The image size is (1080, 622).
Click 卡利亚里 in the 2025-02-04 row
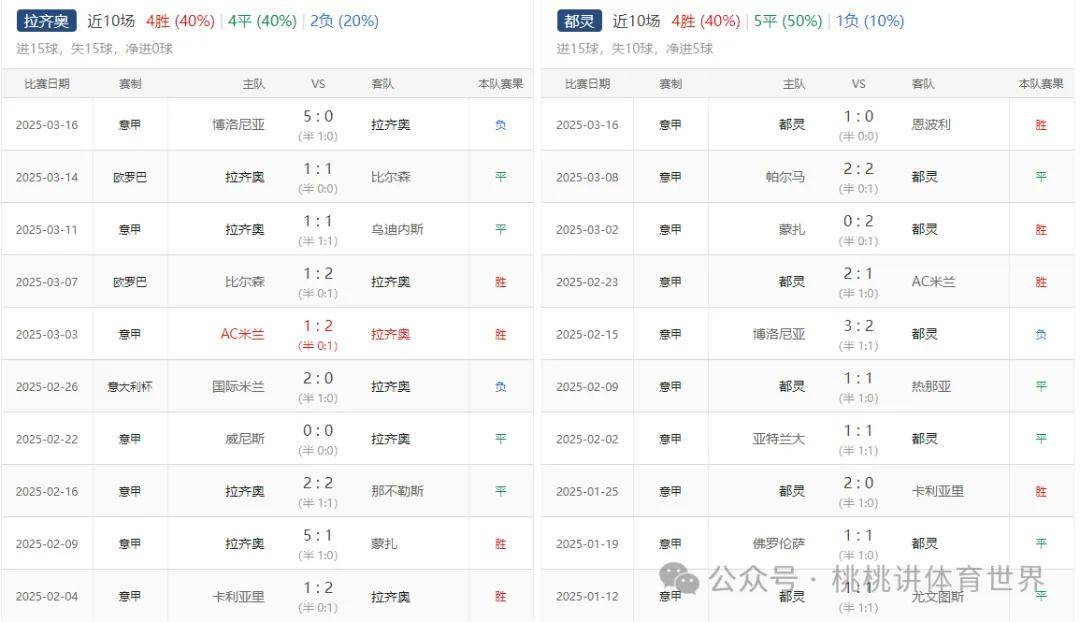click(238, 596)
